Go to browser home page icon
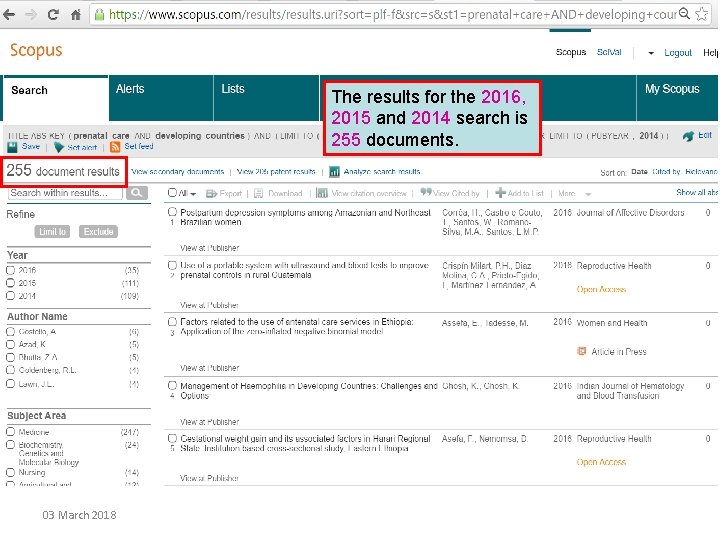Image resolution: width=720 pixels, height=540 pixels. (x=76, y=15)
